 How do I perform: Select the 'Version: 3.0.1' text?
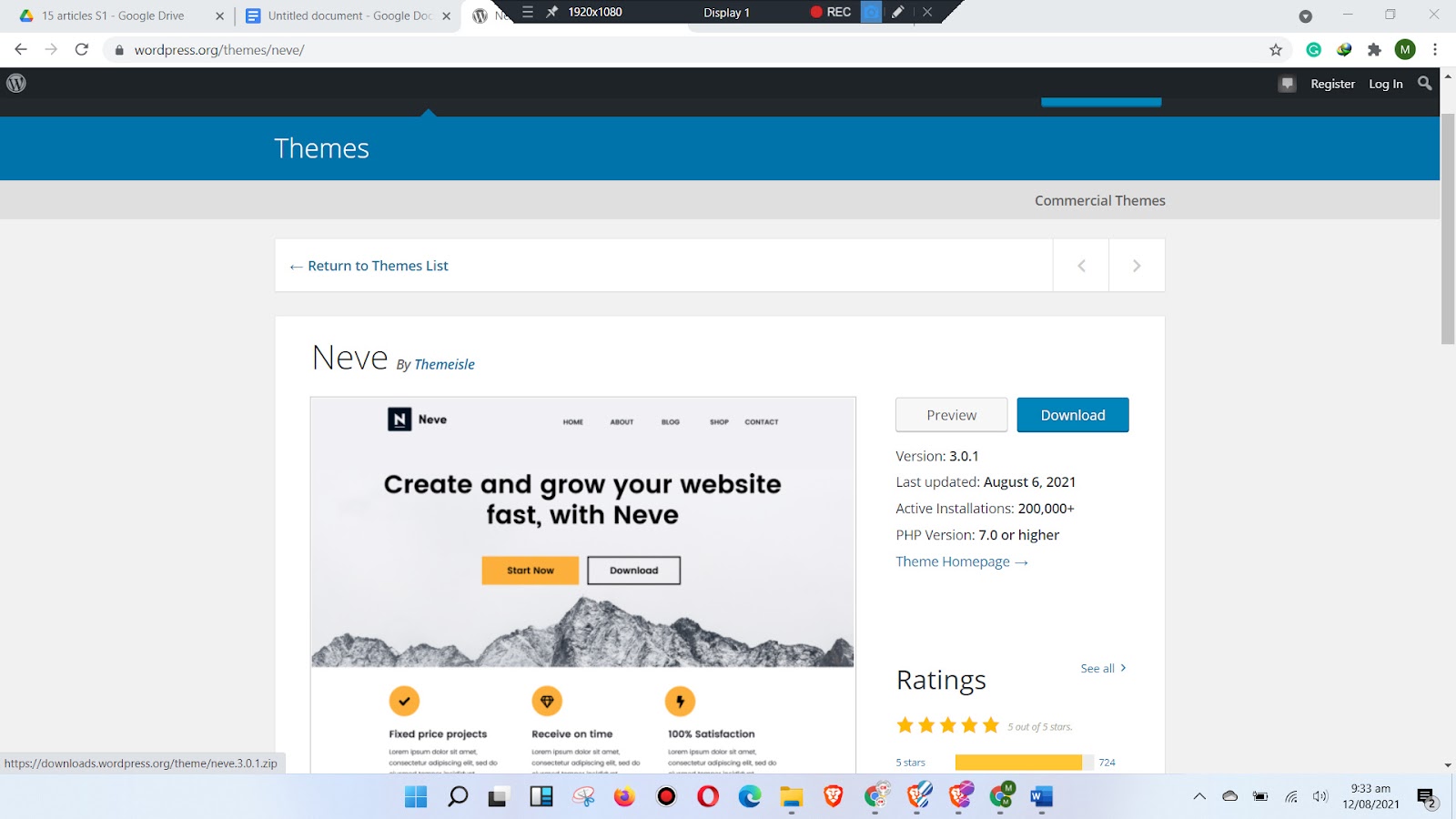937,456
